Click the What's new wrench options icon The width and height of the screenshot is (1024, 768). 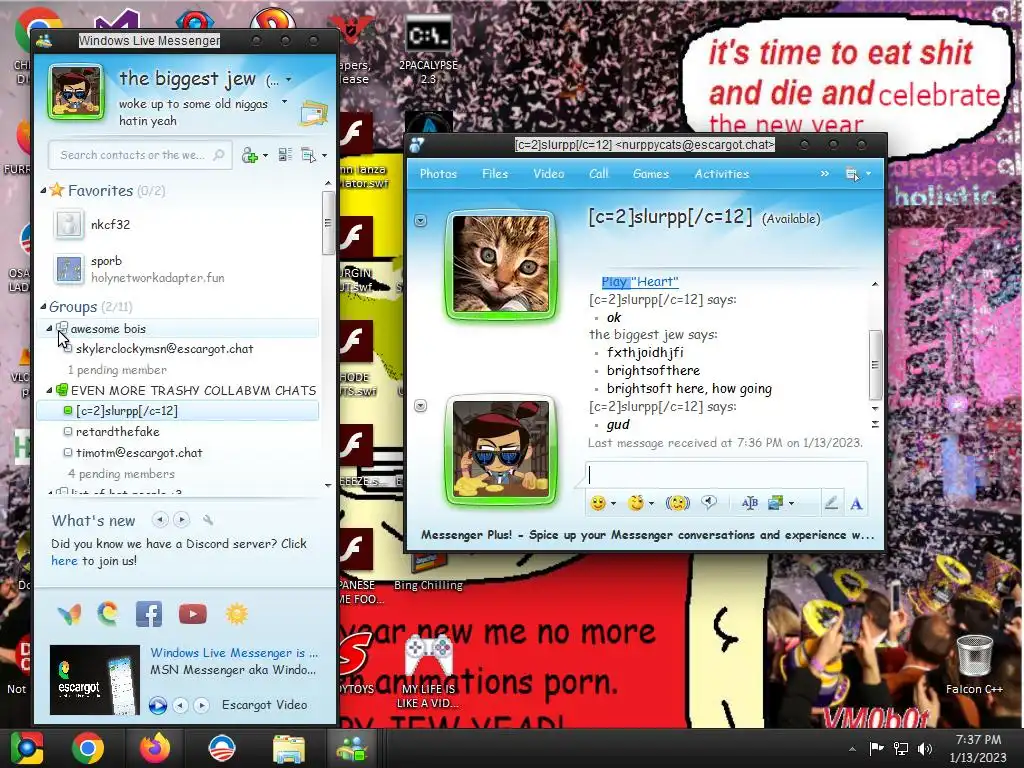pos(208,520)
